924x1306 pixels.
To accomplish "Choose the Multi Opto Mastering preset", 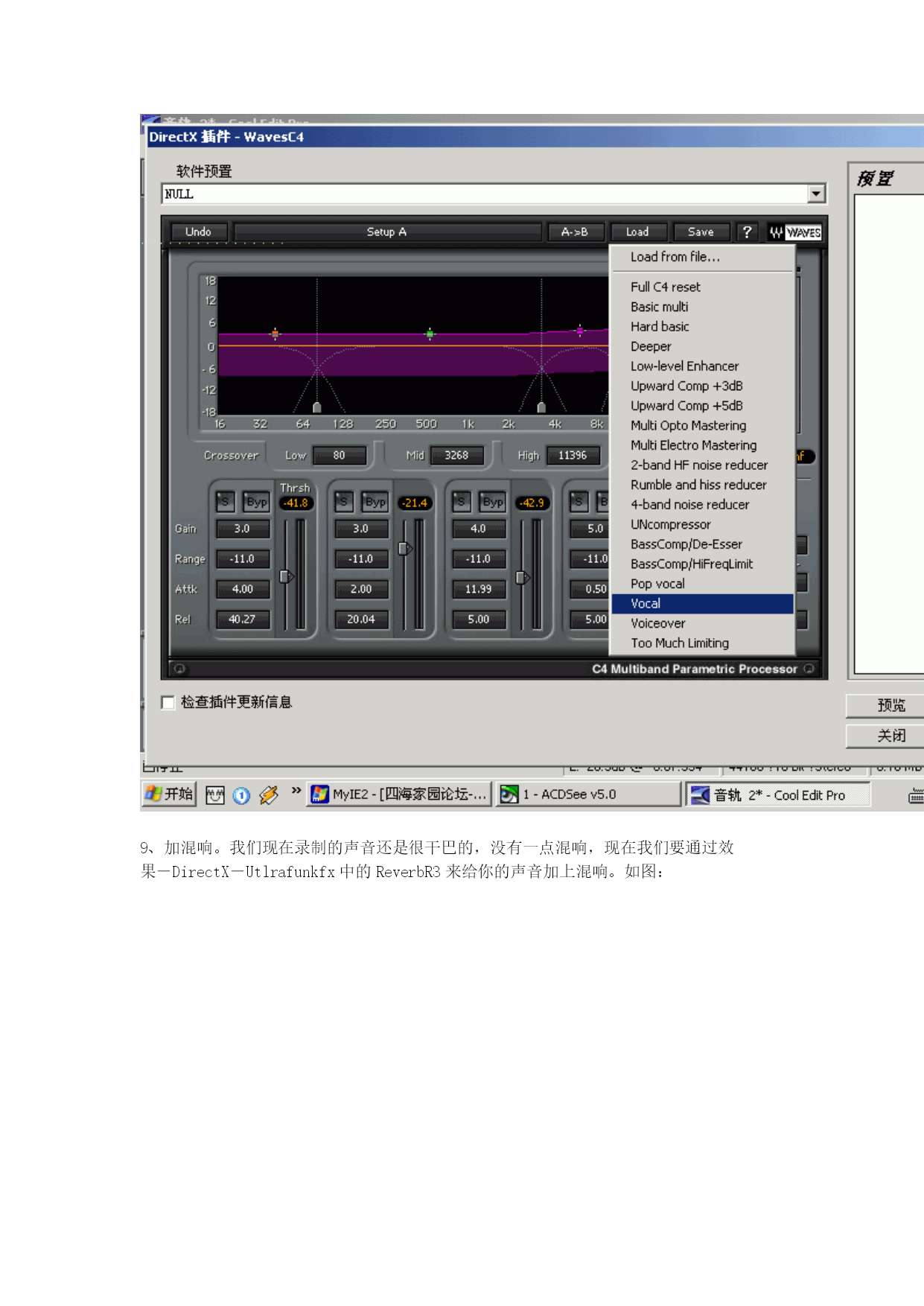I will (x=702, y=425).
